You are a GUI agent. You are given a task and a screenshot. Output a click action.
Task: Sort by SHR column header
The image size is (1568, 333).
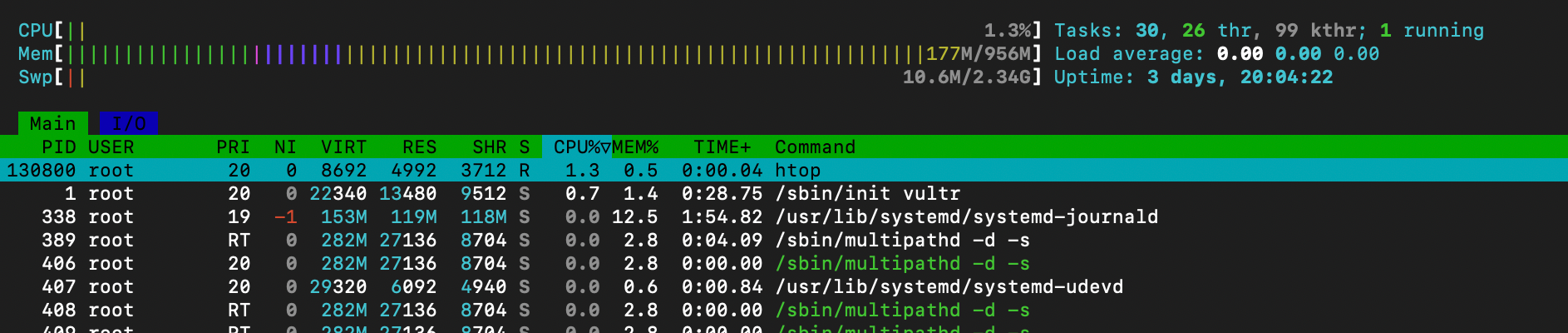489,147
